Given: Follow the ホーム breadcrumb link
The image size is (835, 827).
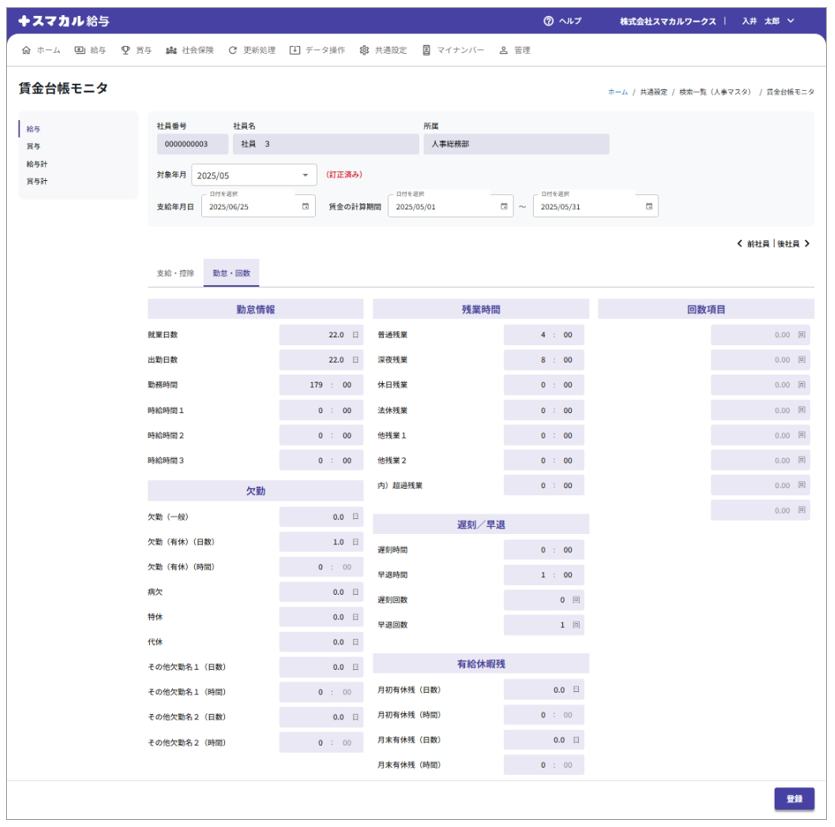Looking at the screenshot, I should point(618,92).
